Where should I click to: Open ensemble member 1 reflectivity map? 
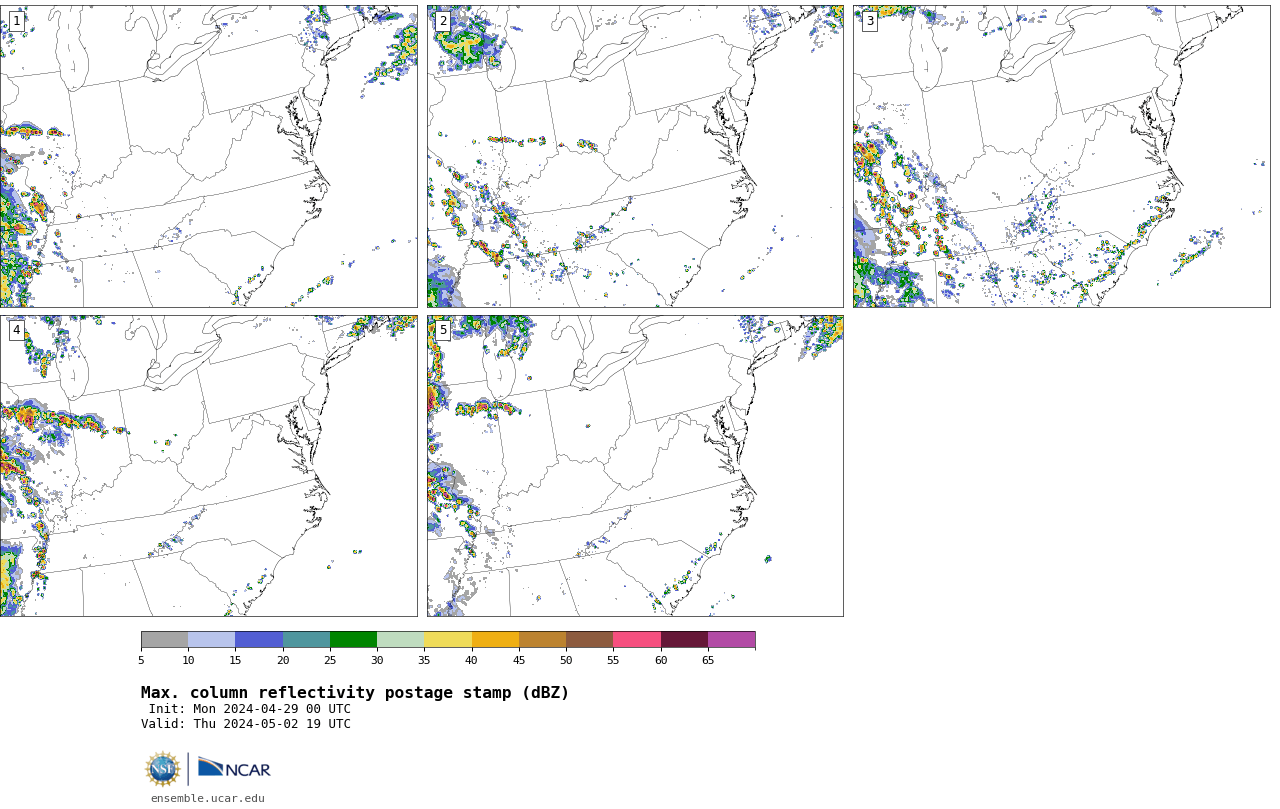click(208, 156)
